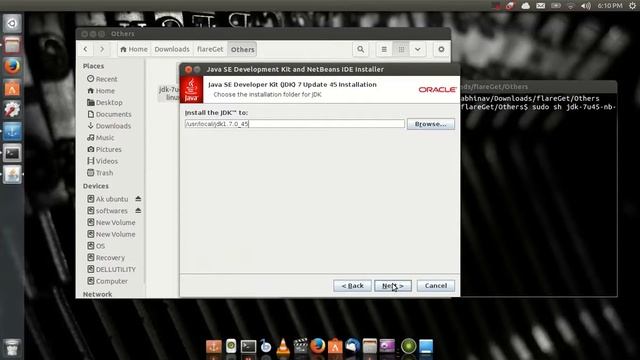The image size is (640, 360).
Task: Open the mail indicator in top panel
Action: (540, 6)
